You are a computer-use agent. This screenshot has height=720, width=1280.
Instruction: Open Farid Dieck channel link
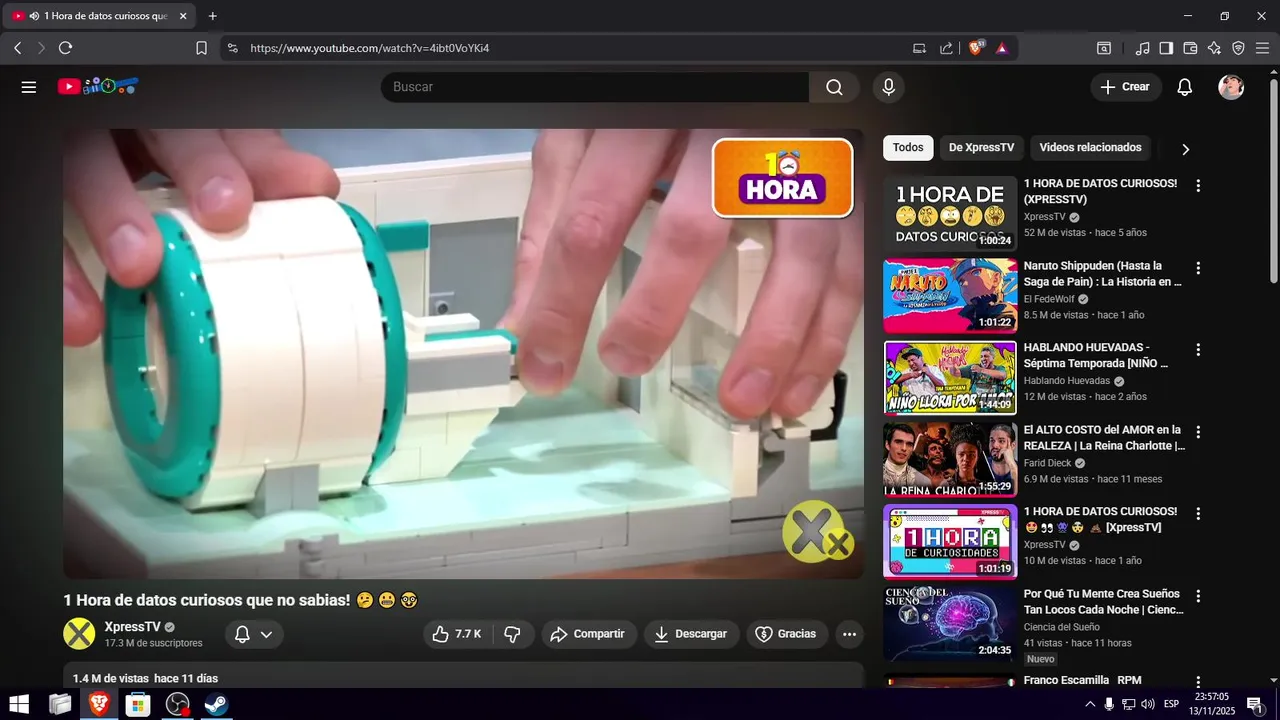[x=1048, y=463]
